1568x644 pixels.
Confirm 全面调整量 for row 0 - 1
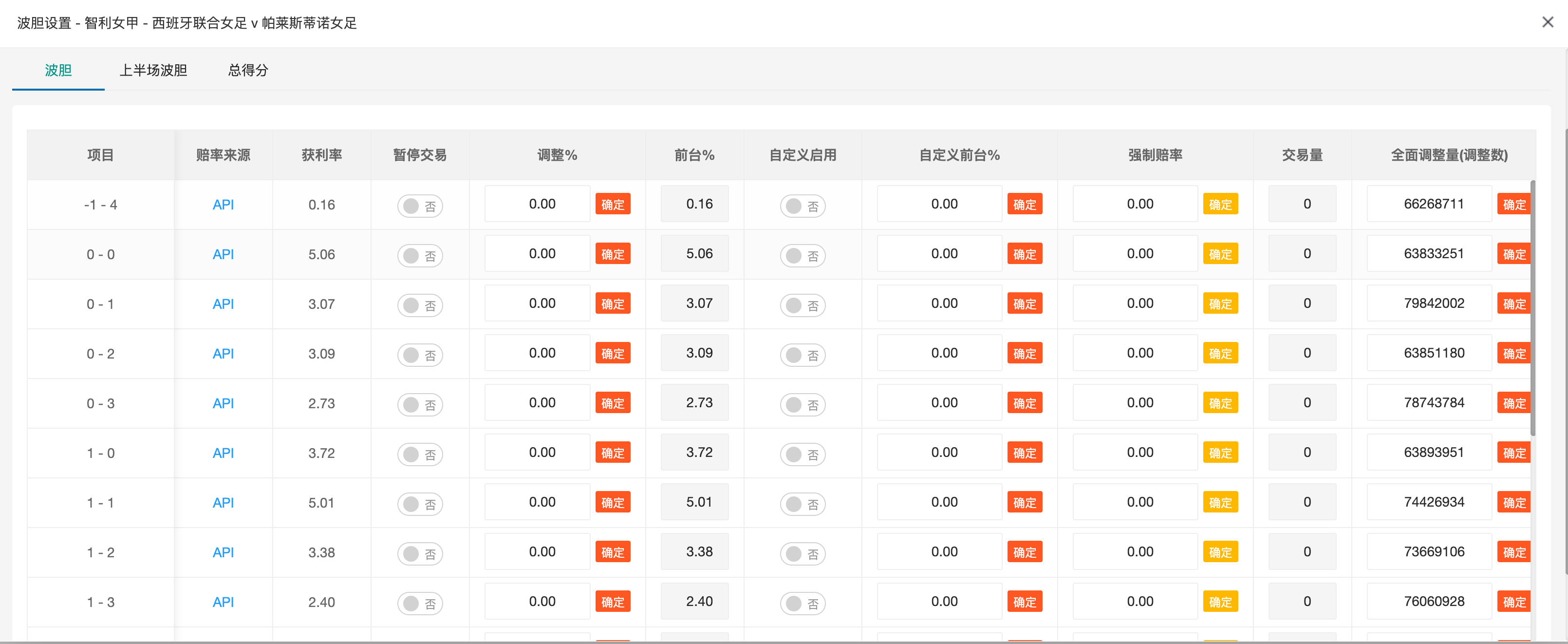(x=1514, y=304)
